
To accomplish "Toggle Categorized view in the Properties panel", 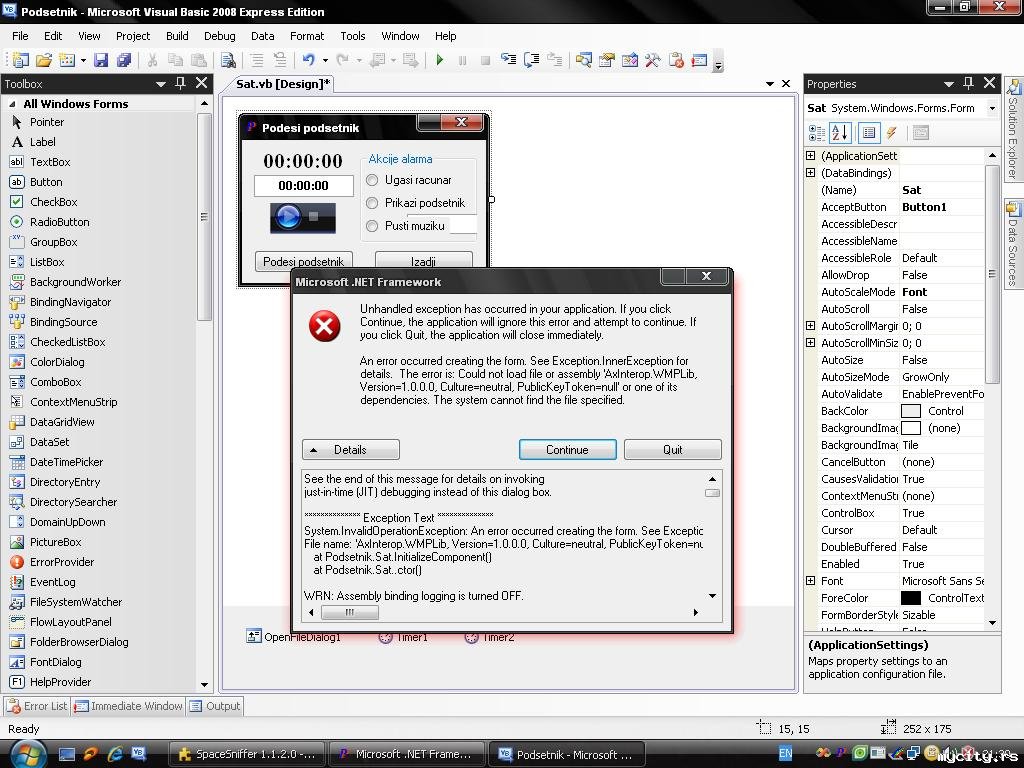I will pyautogui.click(x=817, y=133).
